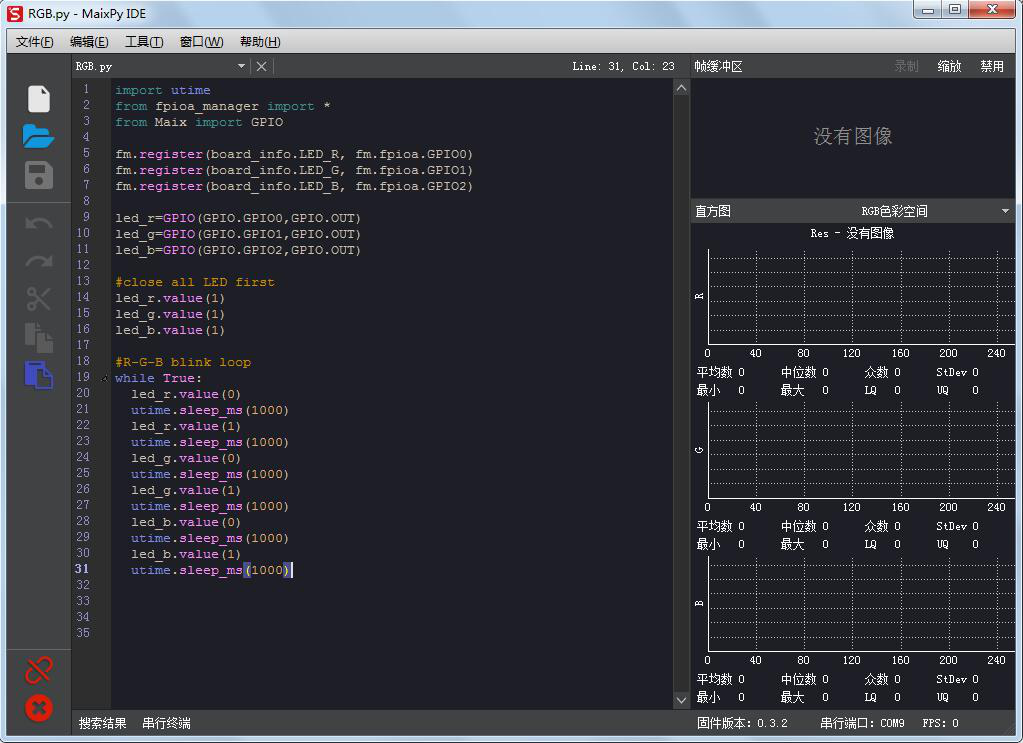Viewport: 1023px width, 743px height.
Task: Click the Res - 没有图像 label
Action: pos(852,233)
